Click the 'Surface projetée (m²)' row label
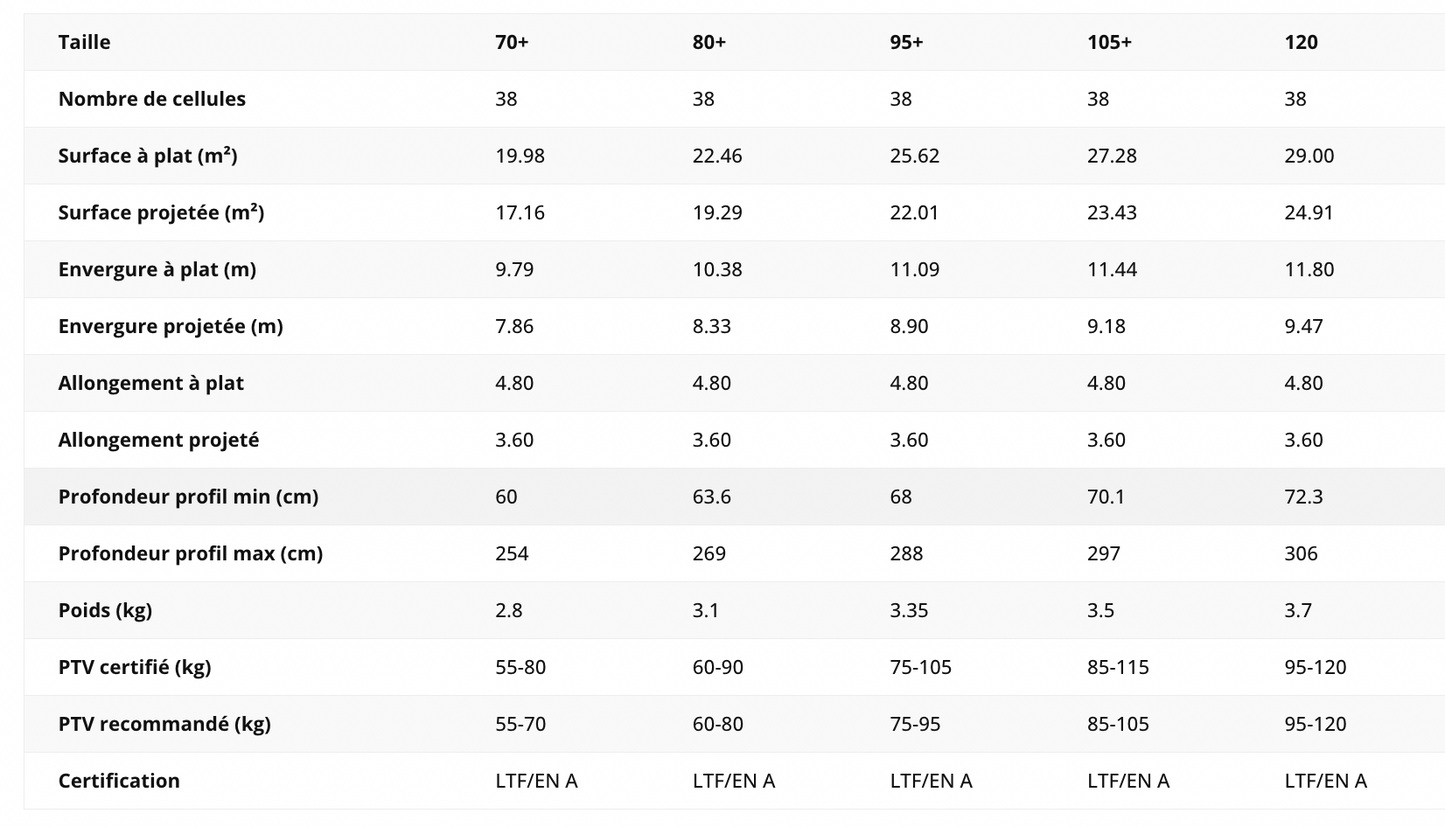The width and height of the screenshot is (1445, 827). click(x=161, y=213)
